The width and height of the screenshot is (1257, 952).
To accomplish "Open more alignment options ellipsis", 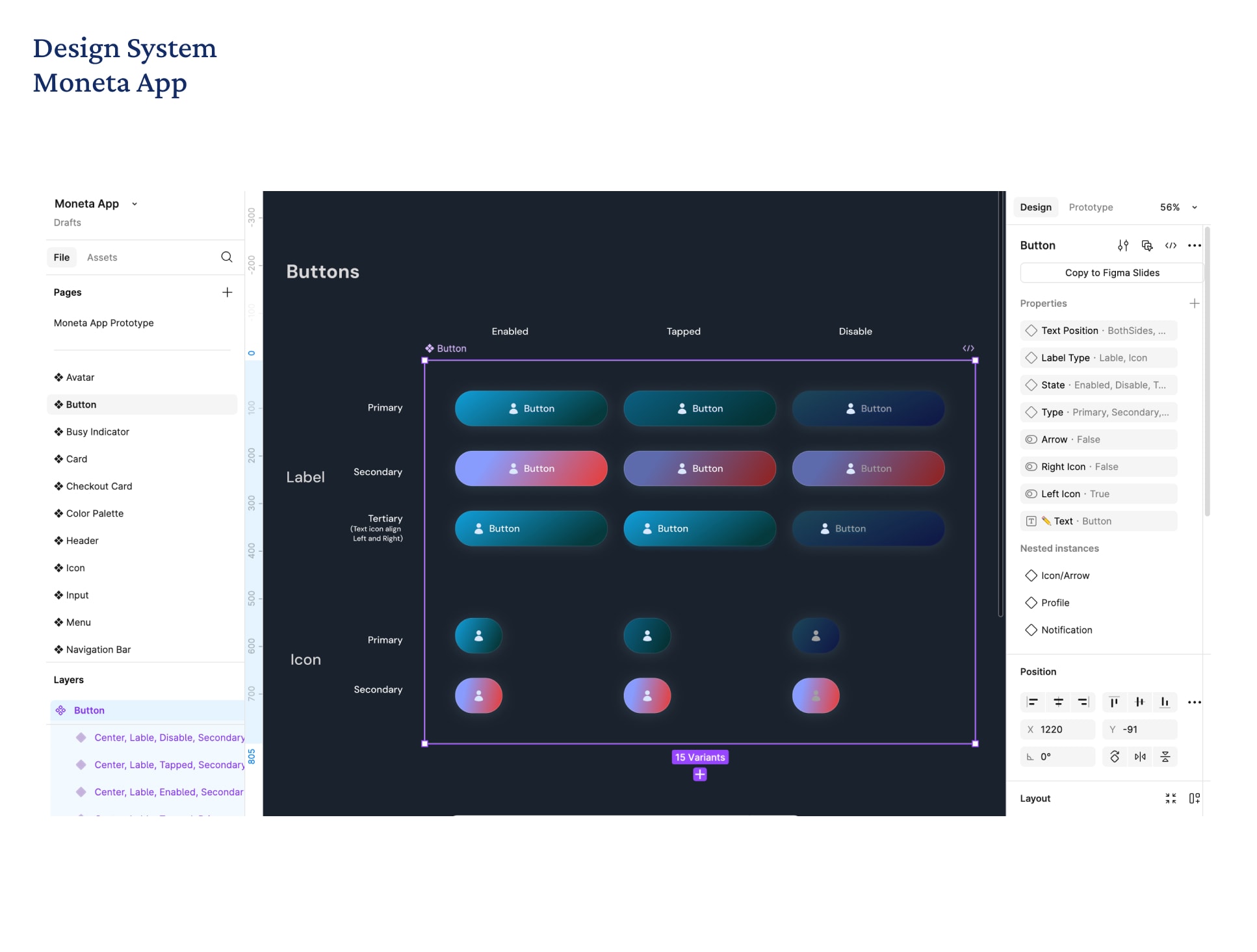I will click(x=1195, y=702).
